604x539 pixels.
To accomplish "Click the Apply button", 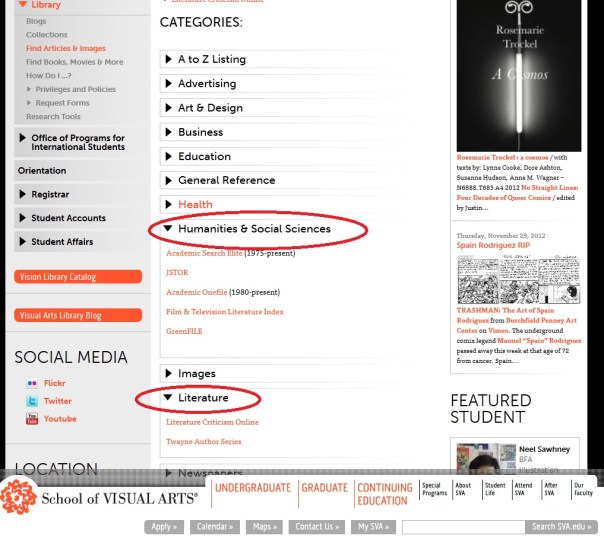I will 164,527.
